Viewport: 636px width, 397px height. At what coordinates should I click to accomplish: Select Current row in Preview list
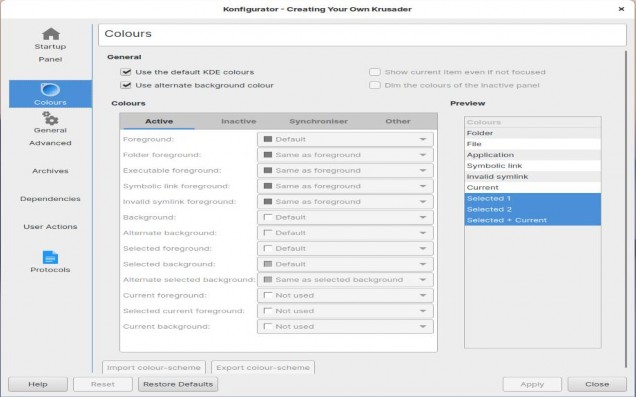(533, 188)
